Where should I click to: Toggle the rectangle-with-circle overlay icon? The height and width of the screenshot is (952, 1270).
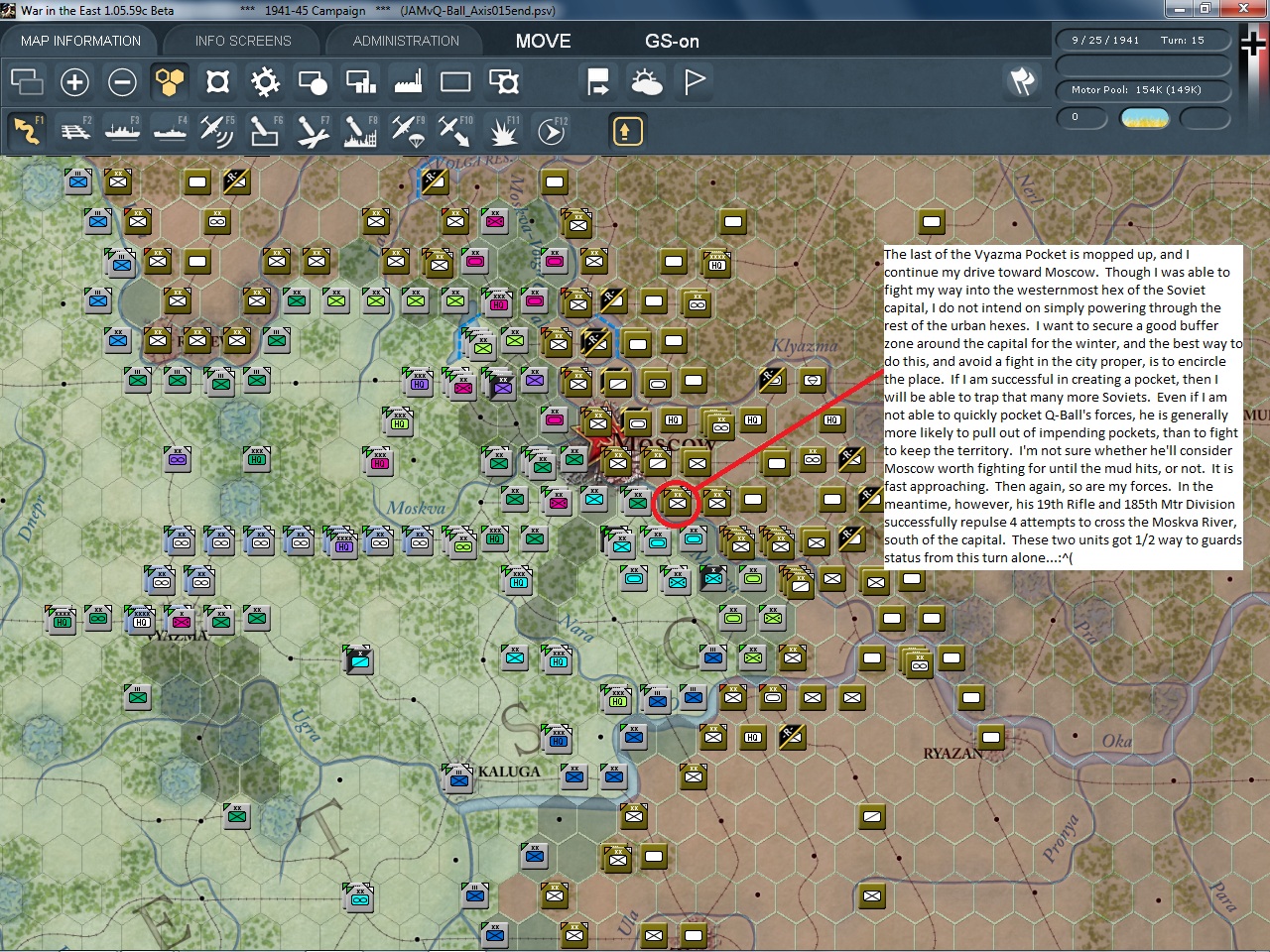[313, 81]
